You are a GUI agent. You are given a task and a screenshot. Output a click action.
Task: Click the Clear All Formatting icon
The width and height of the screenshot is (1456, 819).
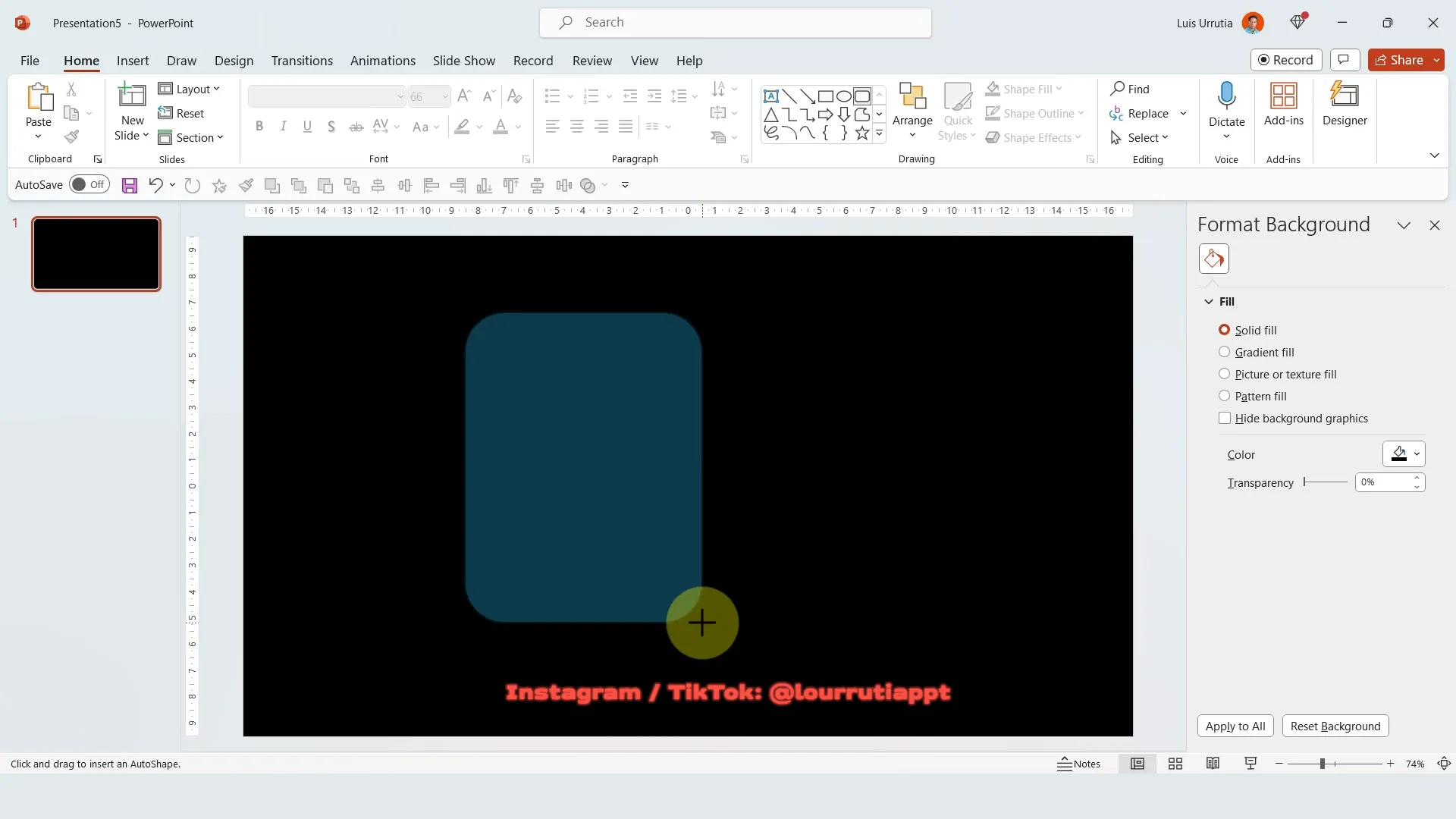click(x=514, y=96)
